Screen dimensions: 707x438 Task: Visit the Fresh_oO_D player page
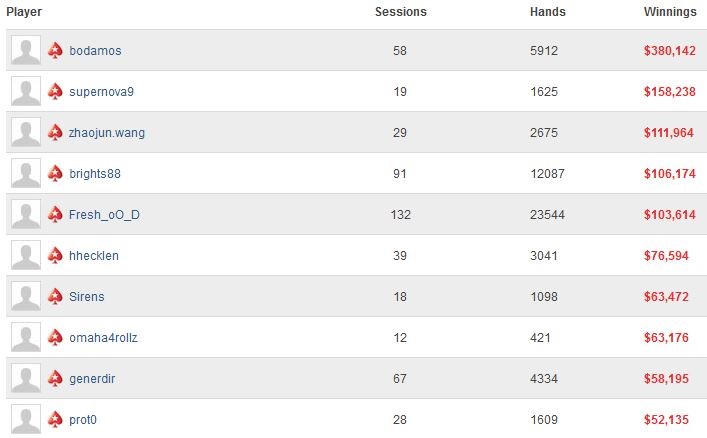tap(104, 215)
